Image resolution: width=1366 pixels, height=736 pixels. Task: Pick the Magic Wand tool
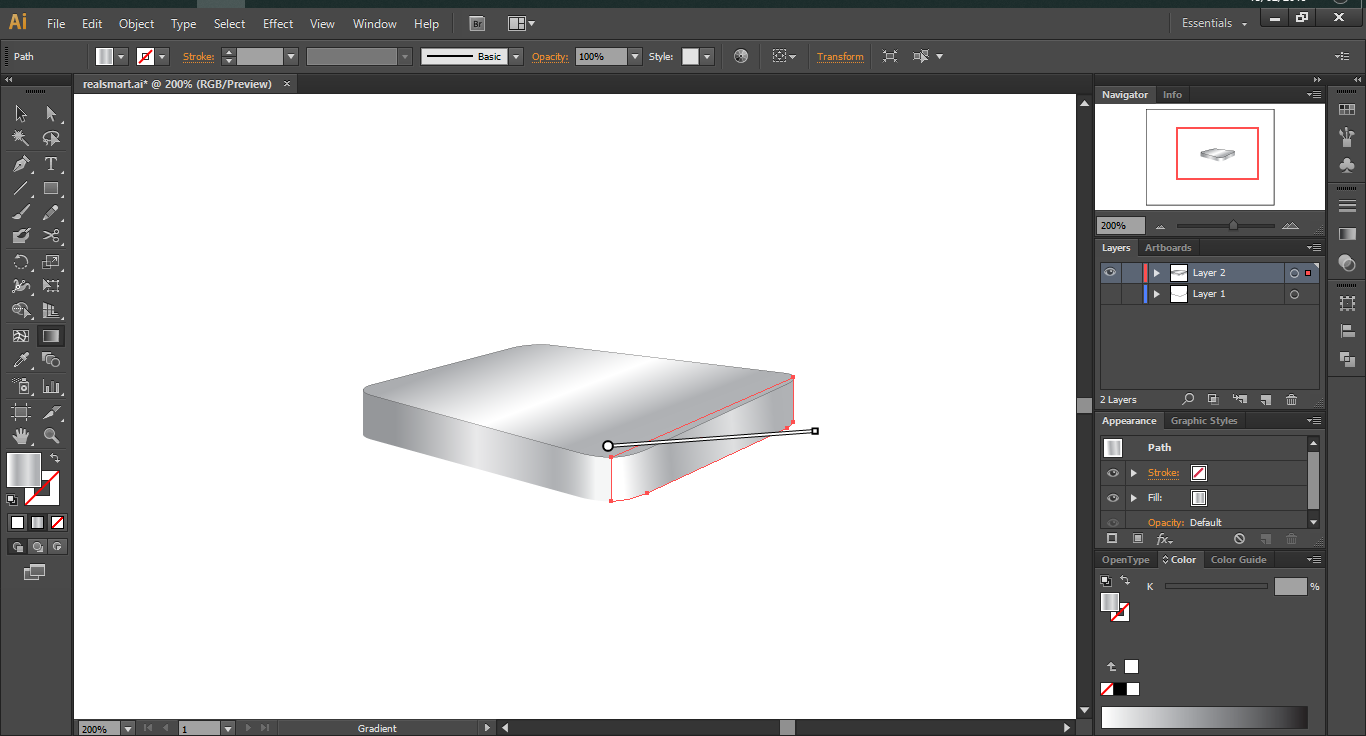[x=21, y=139]
